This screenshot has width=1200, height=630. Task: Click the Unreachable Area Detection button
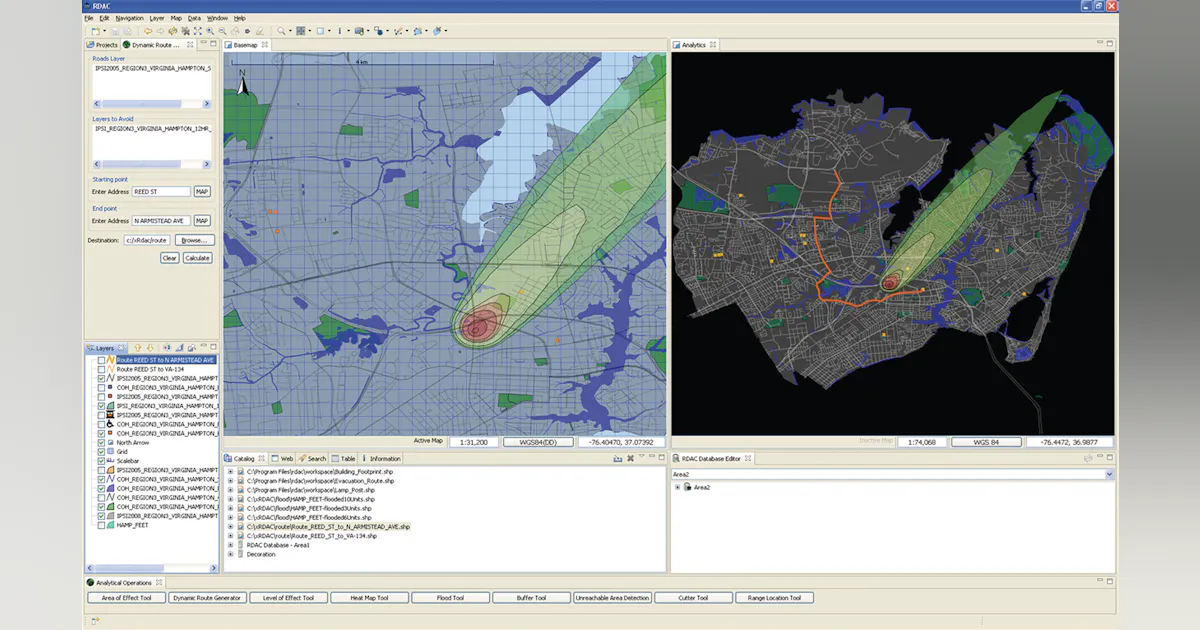[612, 598]
